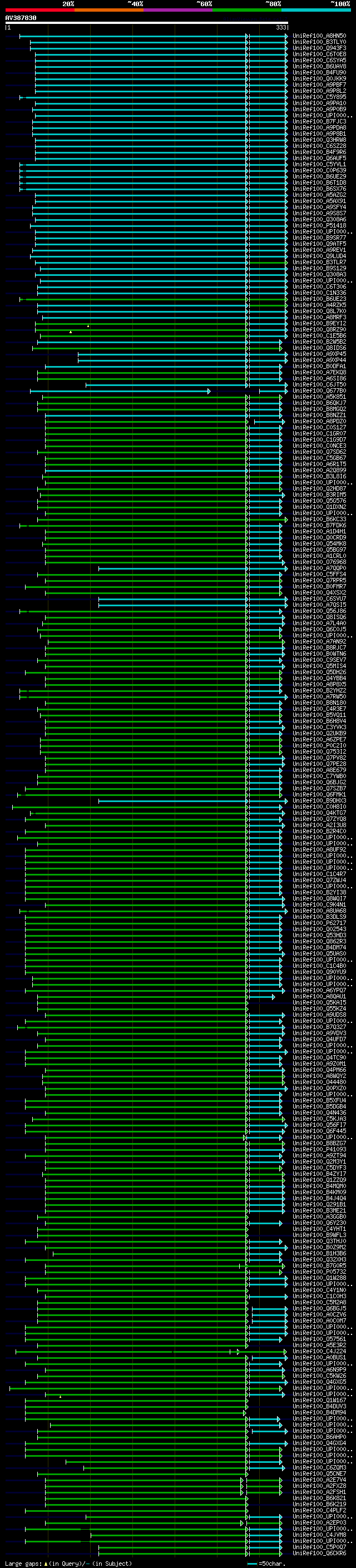Select the UniRef100_A8UA68 label
Viewport: 356px width, 1568px height.
tap(319, 911)
